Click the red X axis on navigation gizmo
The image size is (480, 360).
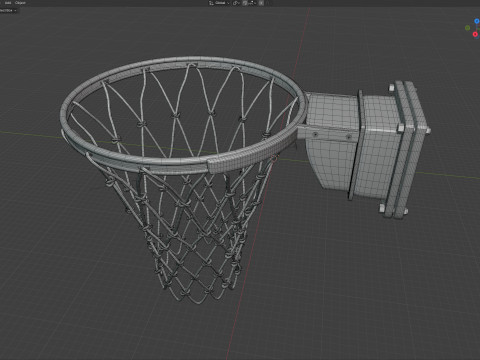(475, 34)
